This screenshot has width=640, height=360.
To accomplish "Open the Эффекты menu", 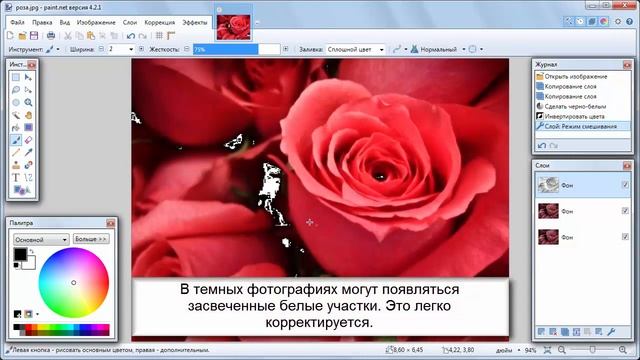I will pyautogui.click(x=195, y=22).
